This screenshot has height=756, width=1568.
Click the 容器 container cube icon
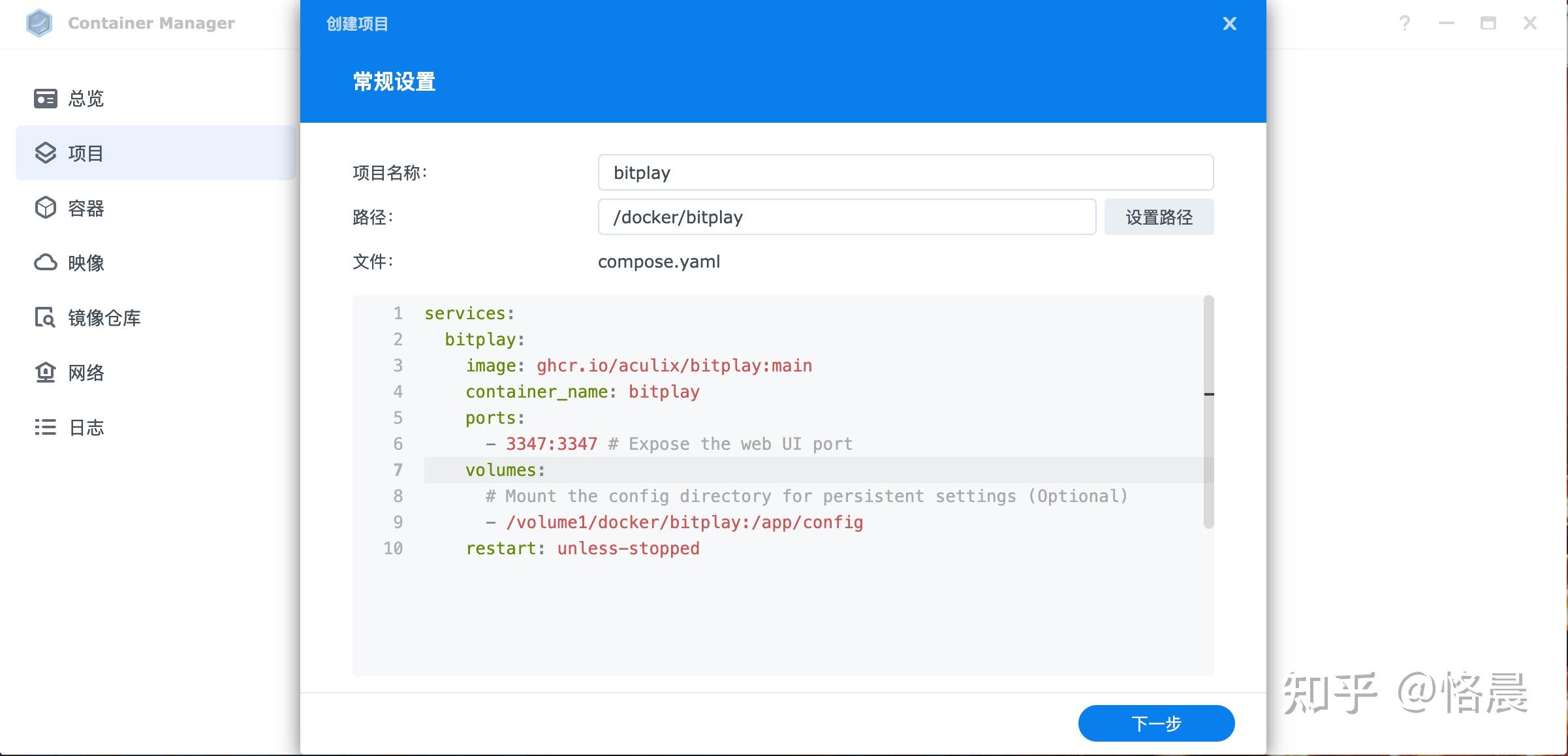pos(45,208)
